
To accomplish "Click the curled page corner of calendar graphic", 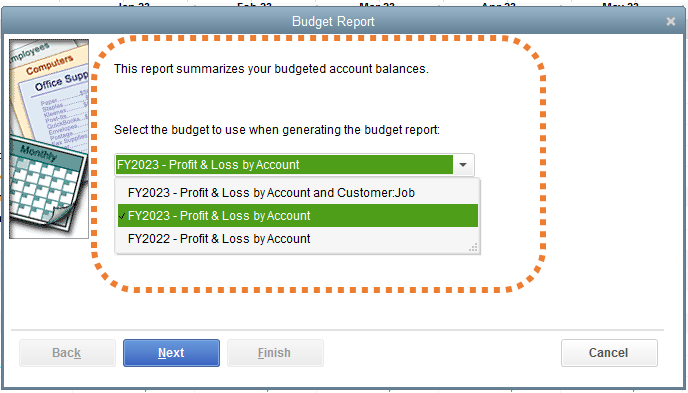I will click(59, 215).
